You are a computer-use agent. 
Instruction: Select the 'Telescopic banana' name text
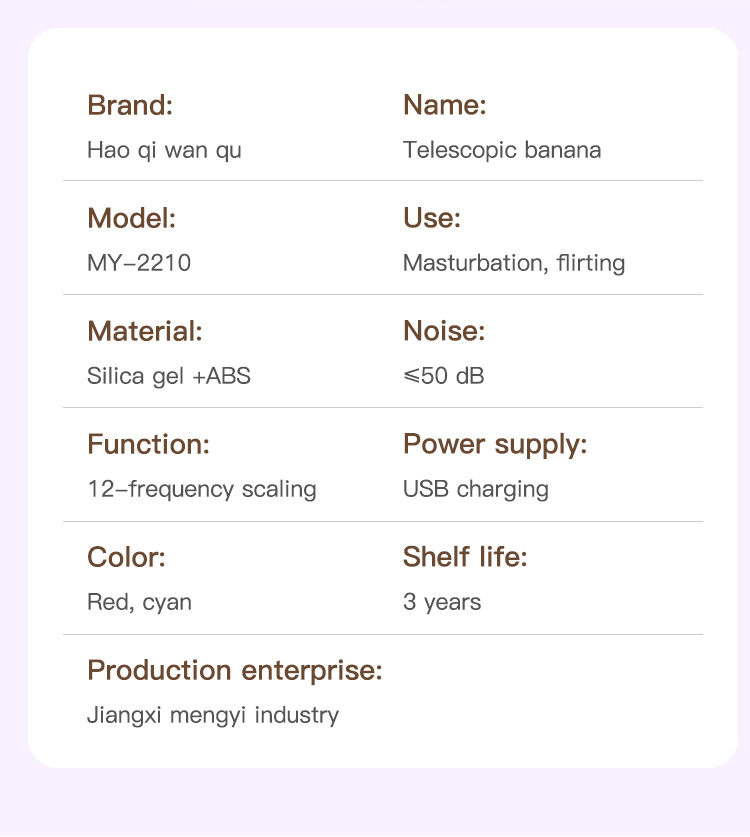click(502, 151)
